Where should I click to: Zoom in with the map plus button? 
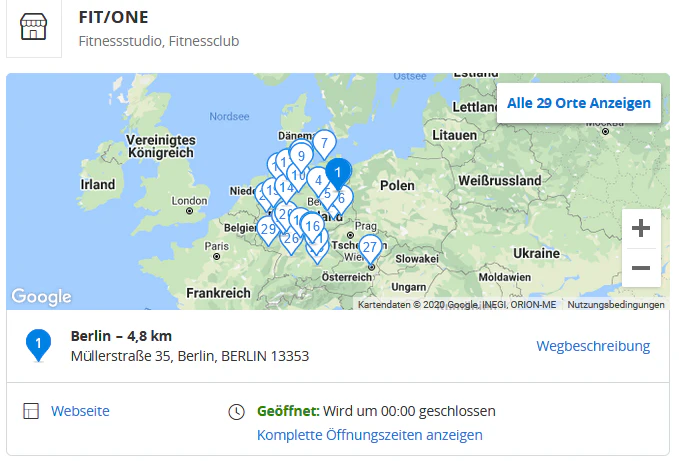coord(641,228)
